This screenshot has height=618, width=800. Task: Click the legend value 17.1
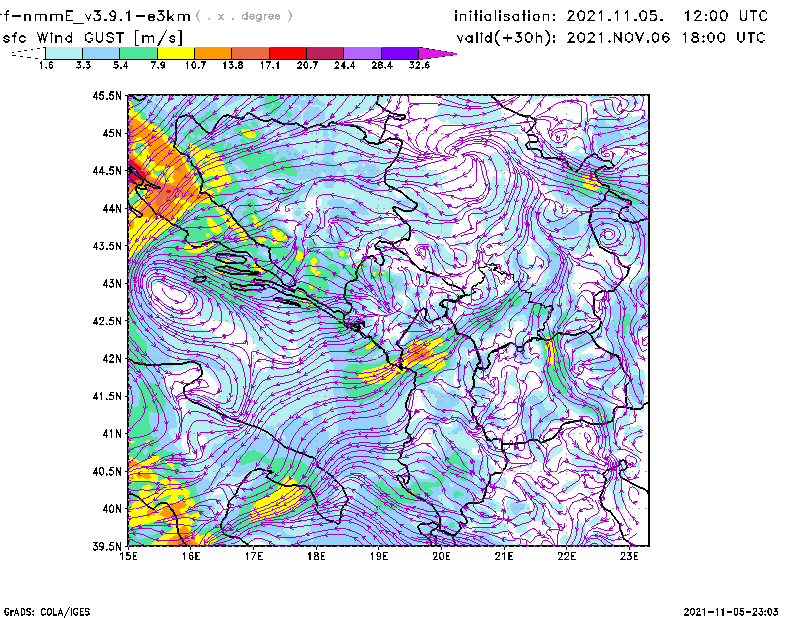pos(270,65)
